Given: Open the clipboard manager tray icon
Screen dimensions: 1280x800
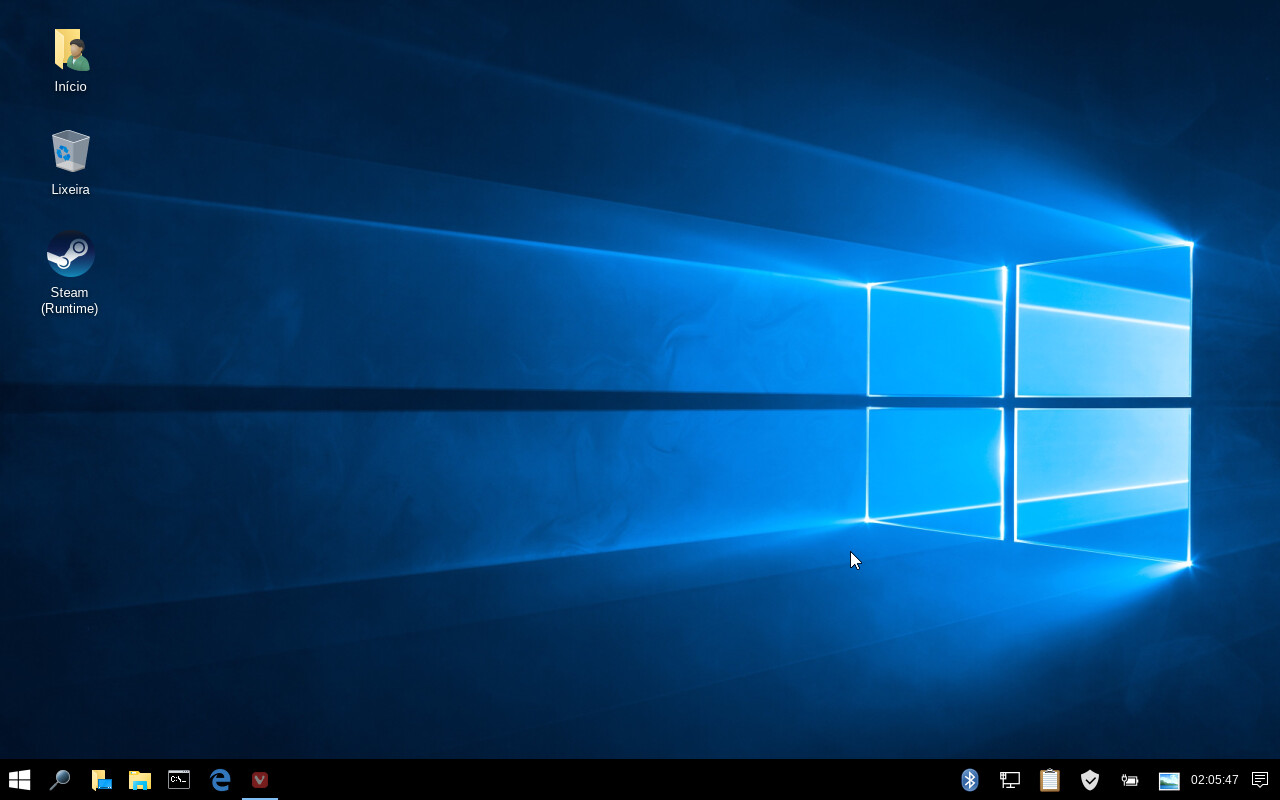Looking at the screenshot, I should (x=1049, y=780).
